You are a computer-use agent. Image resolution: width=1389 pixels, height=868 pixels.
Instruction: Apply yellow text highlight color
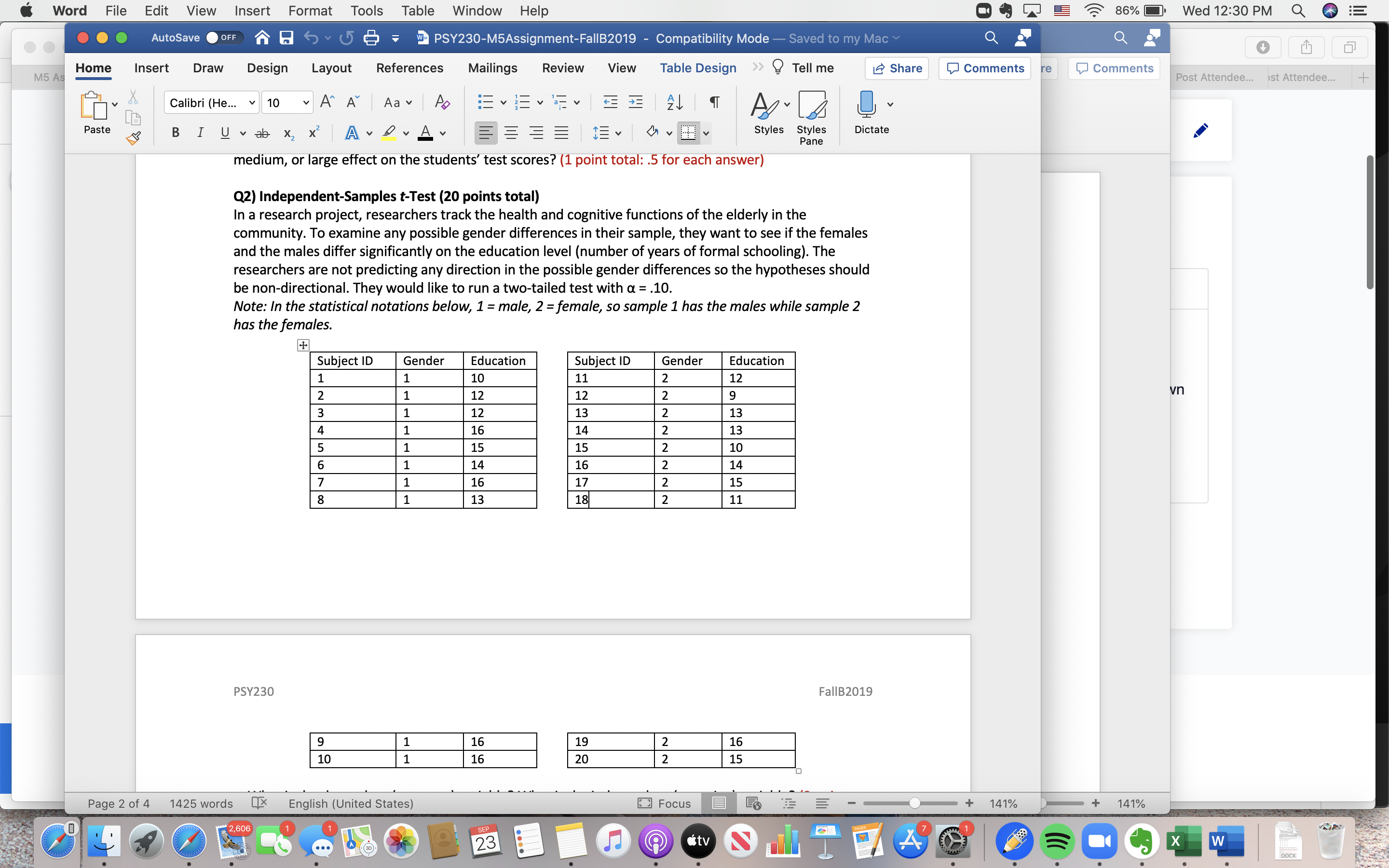(389, 133)
